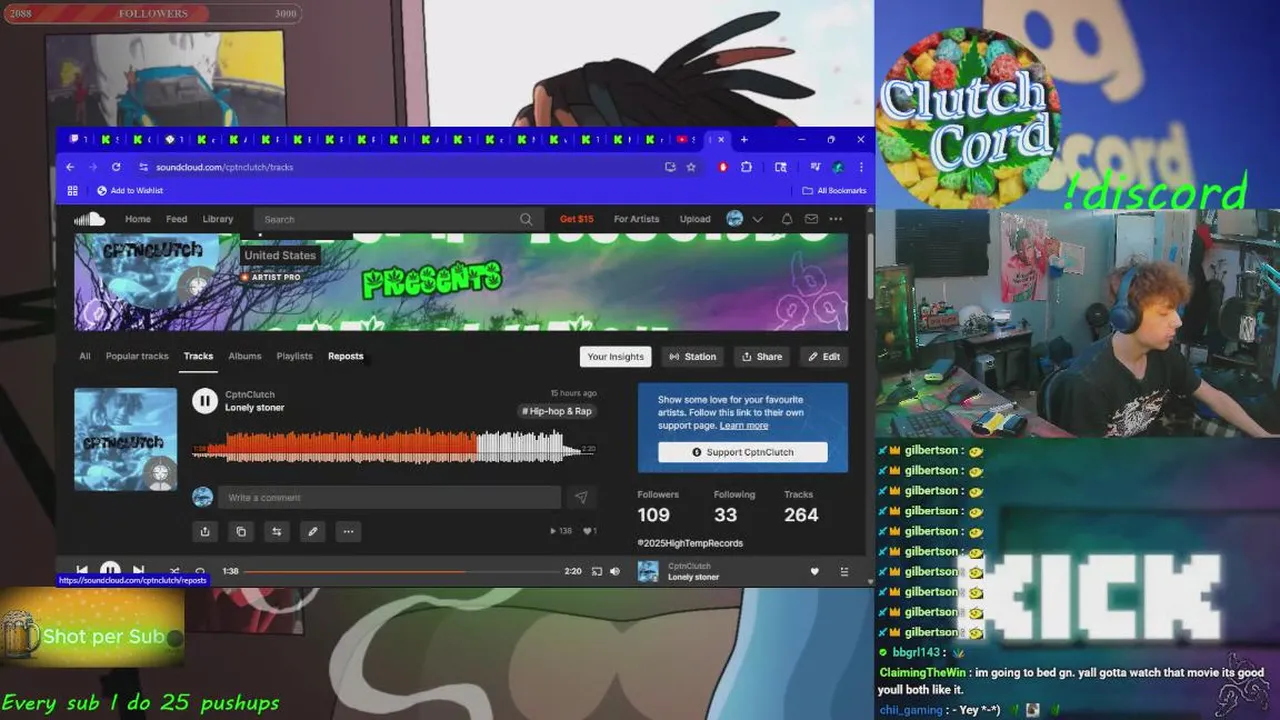Viewport: 1280px width, 720px height.
Task: Skip to the previous track in the player bar
Action: (x=82, y=571)
